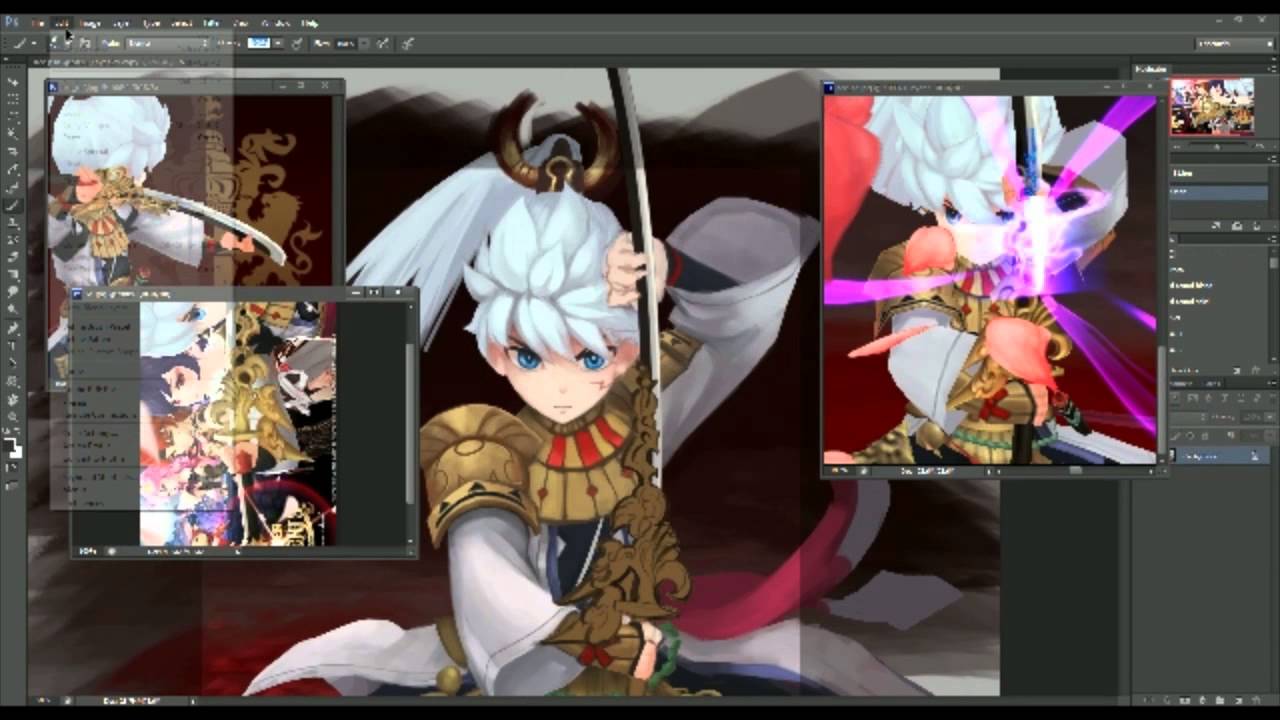Switch to the Navigator tab
The image size is (1280, 720).
(x=1151, y=69)
